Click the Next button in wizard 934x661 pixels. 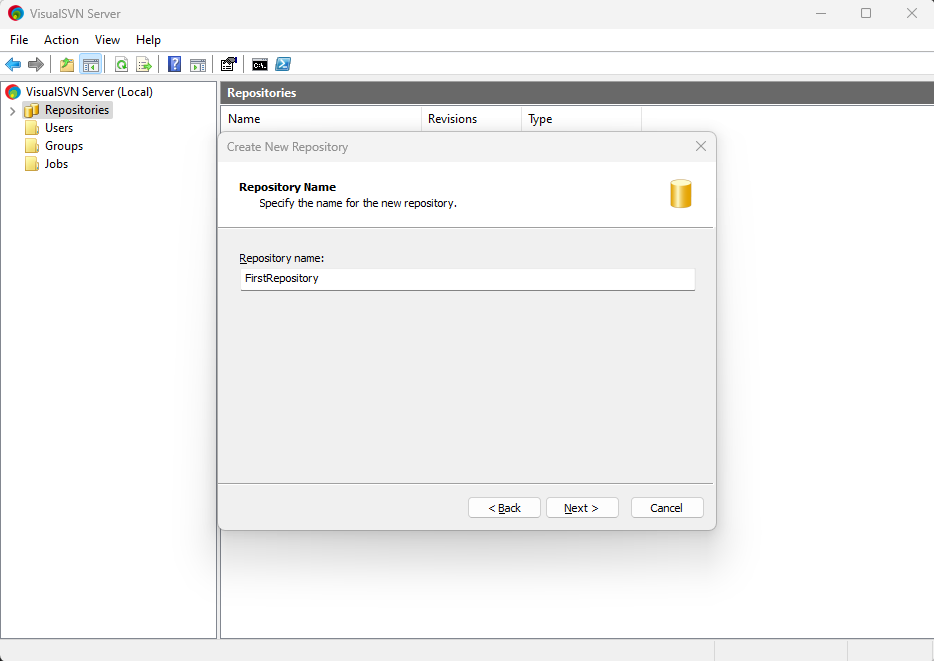click(581, 508)
